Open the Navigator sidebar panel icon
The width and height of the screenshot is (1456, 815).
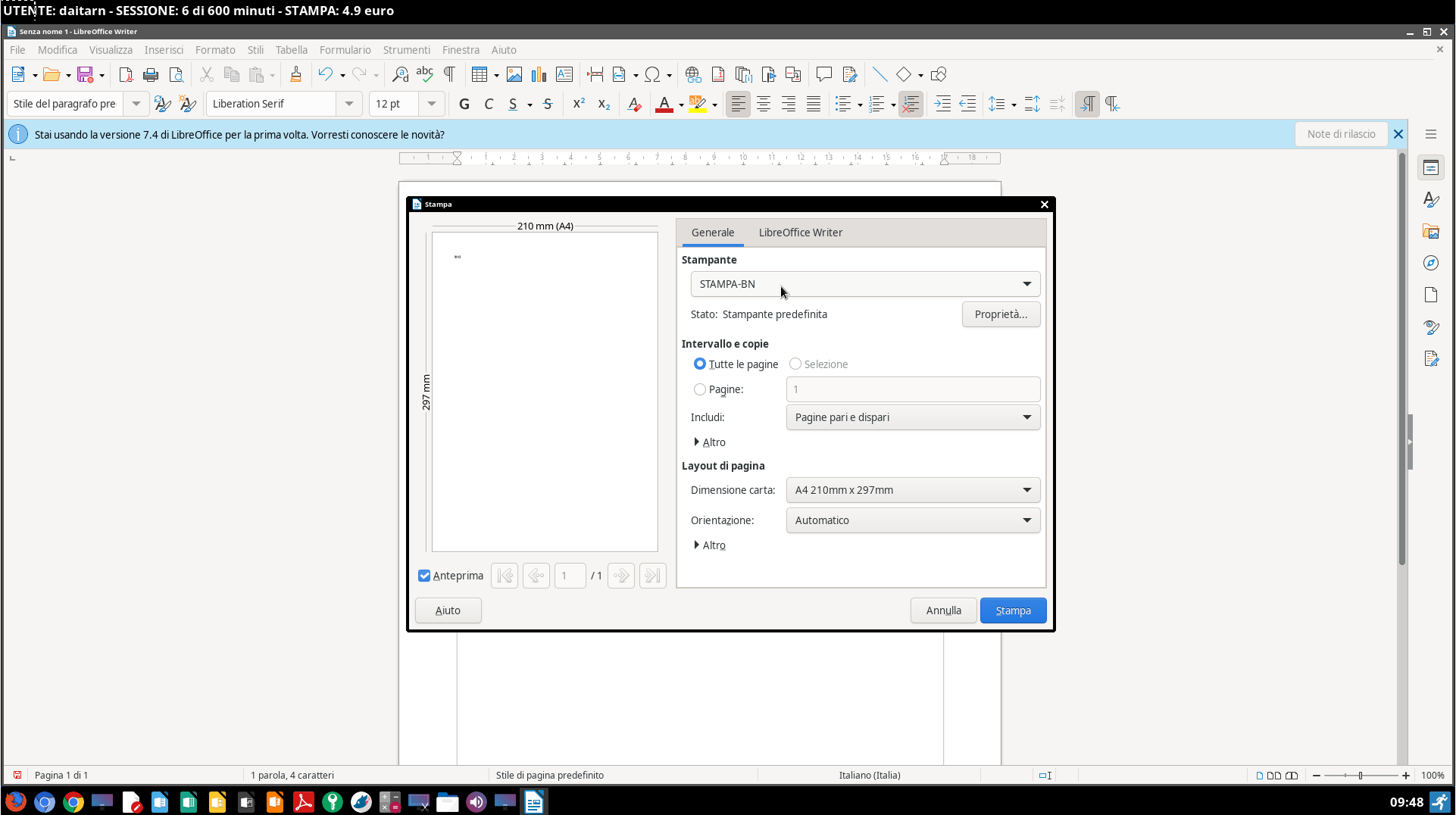pyautogui.click(x=1430, y=263)
